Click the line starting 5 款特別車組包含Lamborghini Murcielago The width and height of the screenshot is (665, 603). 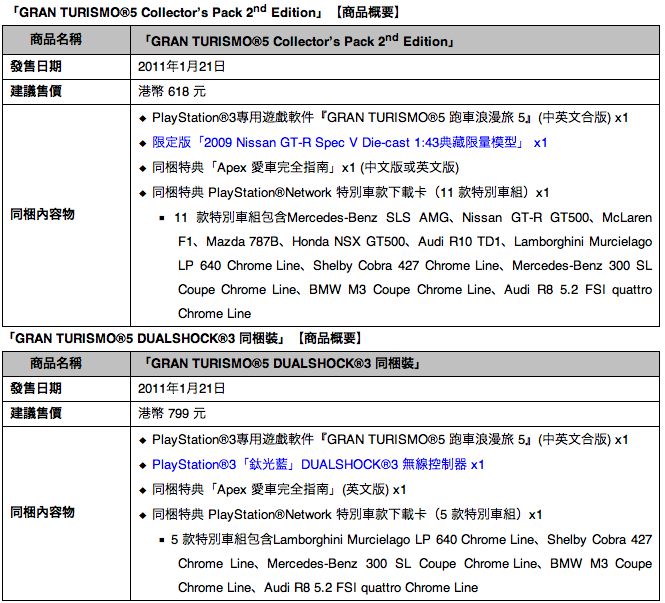(x=411, y=539)
